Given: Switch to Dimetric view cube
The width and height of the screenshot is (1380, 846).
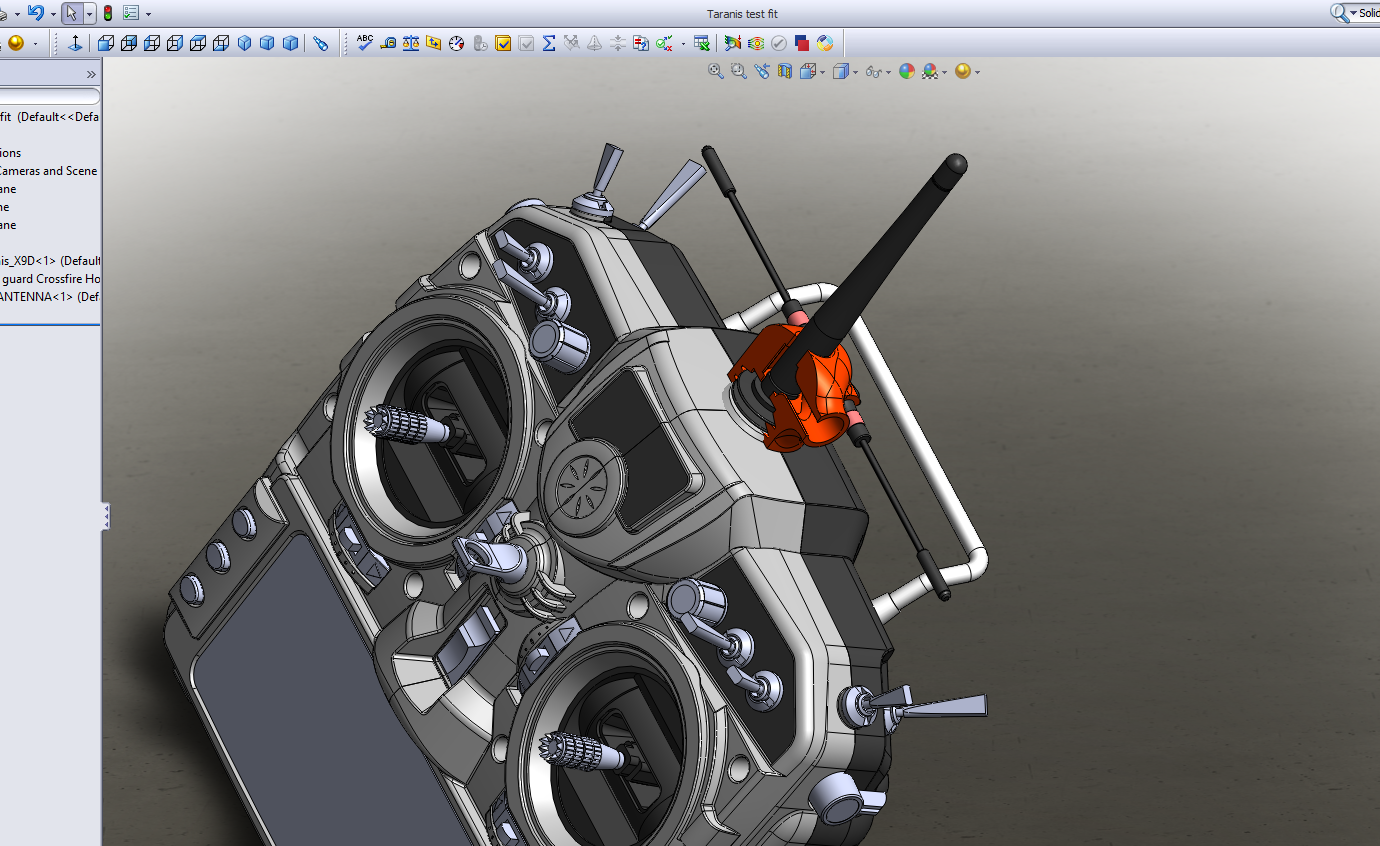Looking at the screenshot, I should point(290,43).
